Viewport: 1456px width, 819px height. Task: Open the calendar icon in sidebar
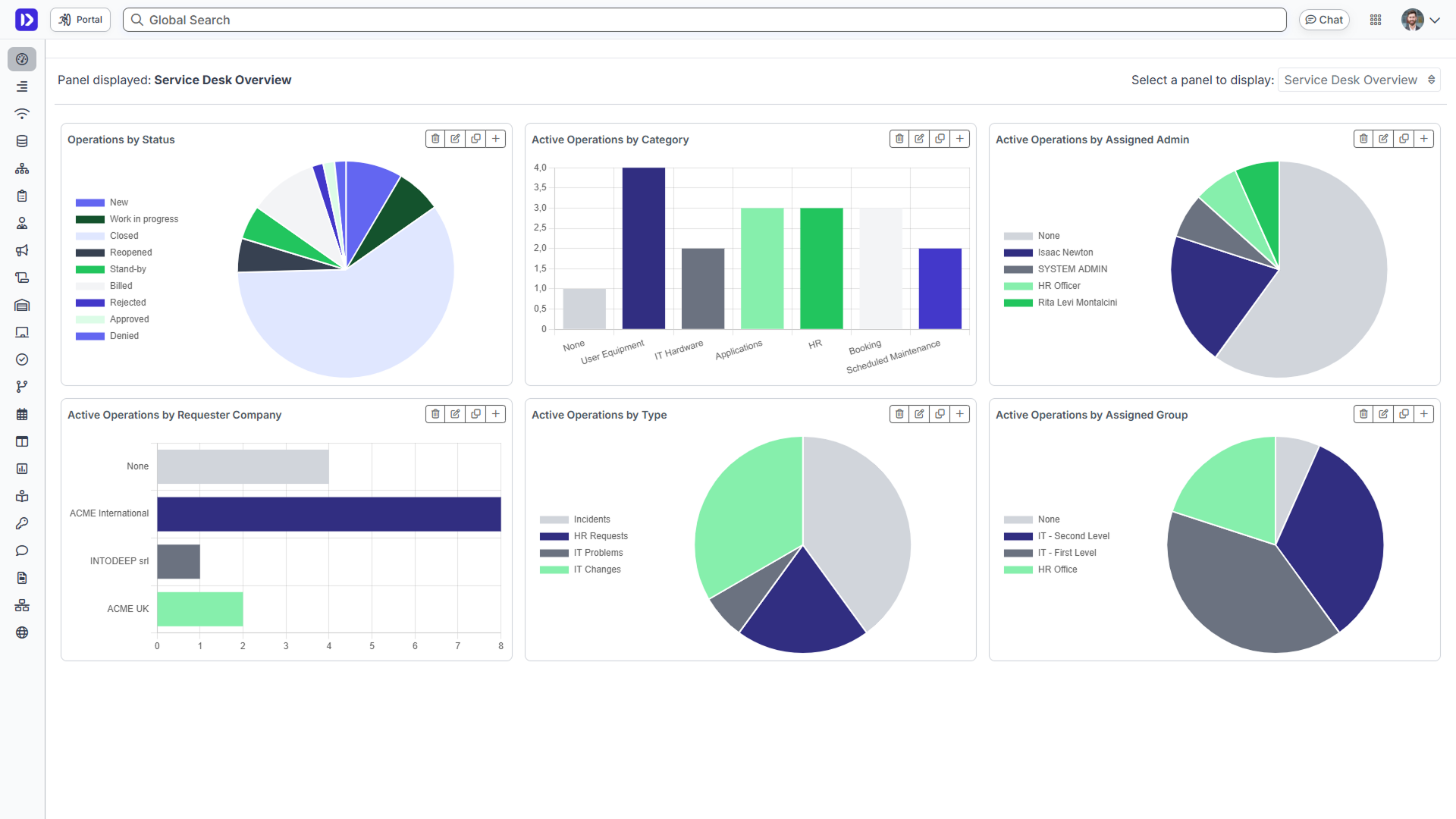[22, 414]
